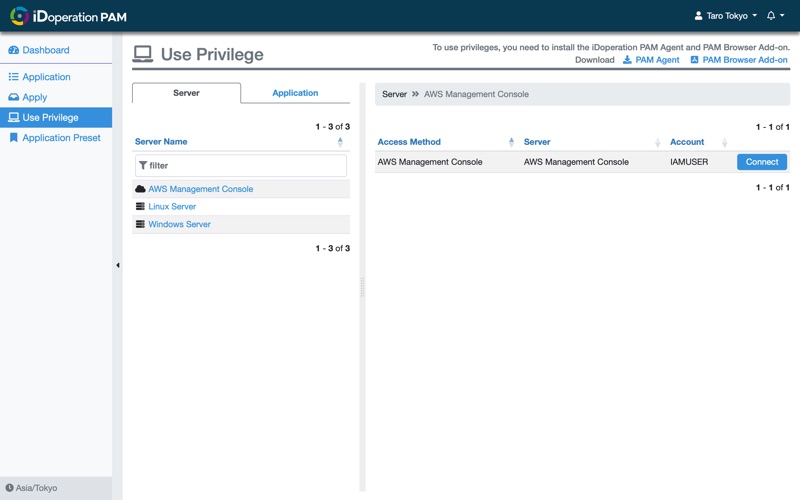Click the double chevron breadcrumb separator icon
The width and height of the screenshot is (800, 500).
[x=415, y=94]
